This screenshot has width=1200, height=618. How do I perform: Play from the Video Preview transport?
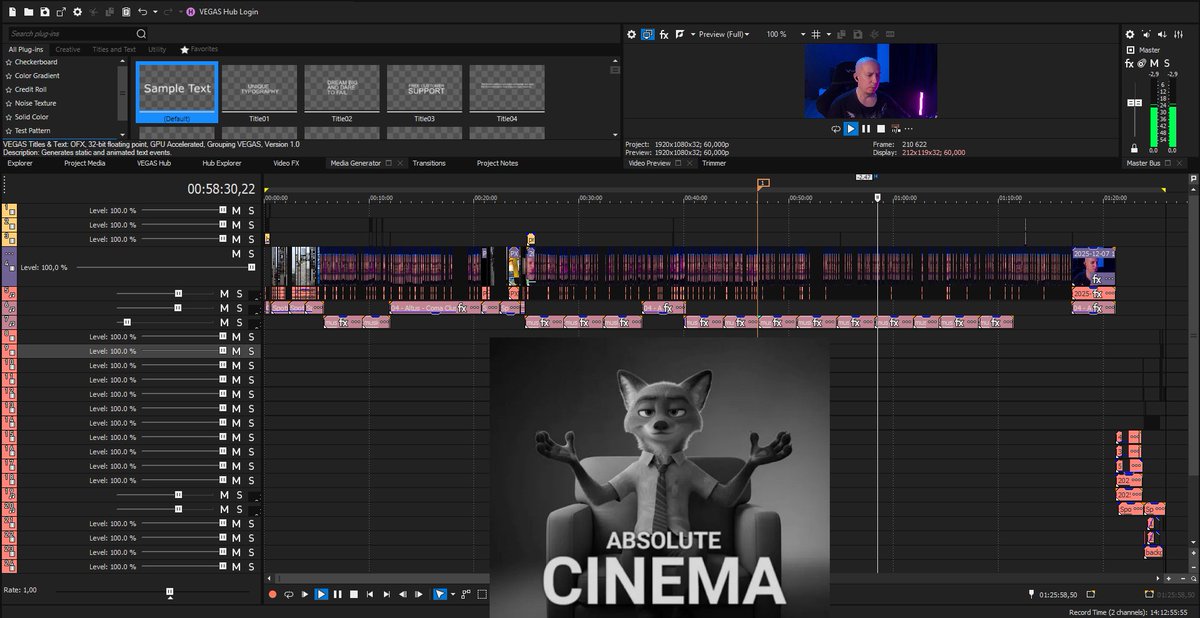point(851,128)
